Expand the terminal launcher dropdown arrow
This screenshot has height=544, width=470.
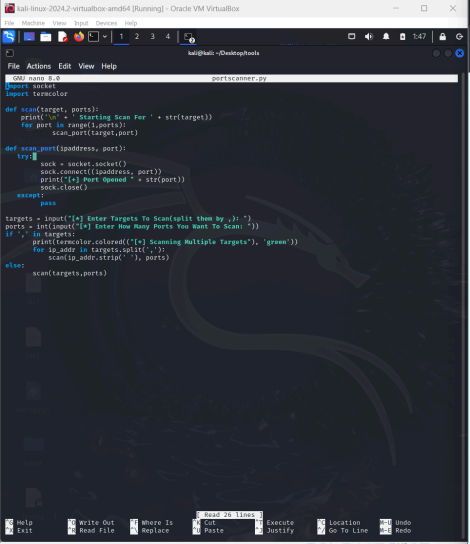tap(104, 36)
